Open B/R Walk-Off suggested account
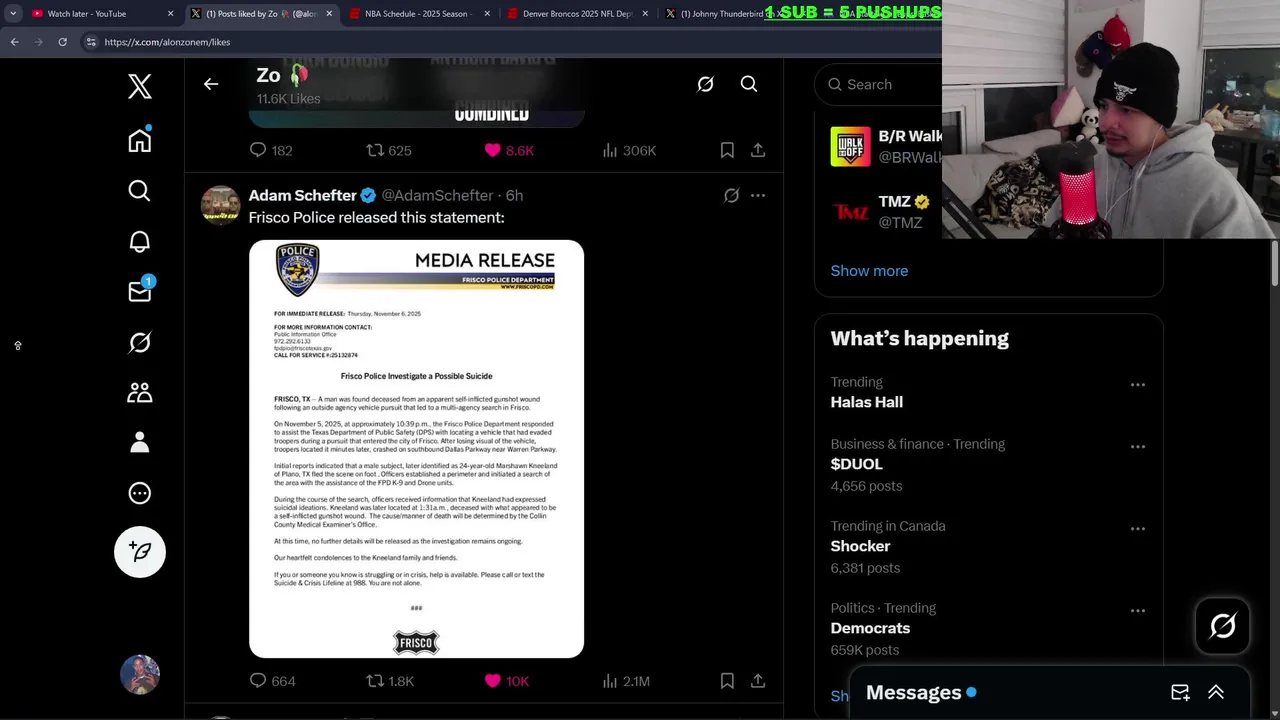1280x720 pixels. pyautogui.click(x=886, y=147)
